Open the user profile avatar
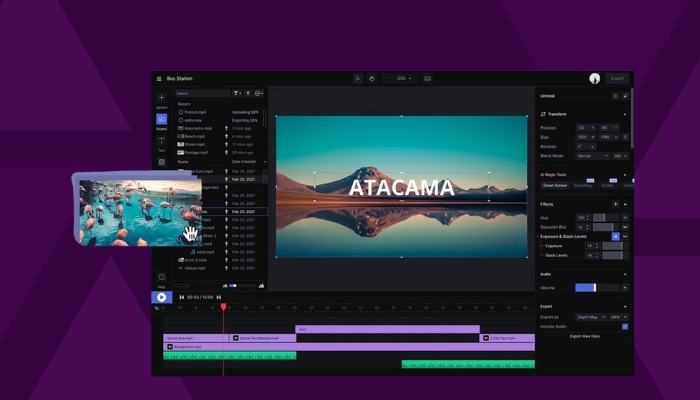 point(594,79)
